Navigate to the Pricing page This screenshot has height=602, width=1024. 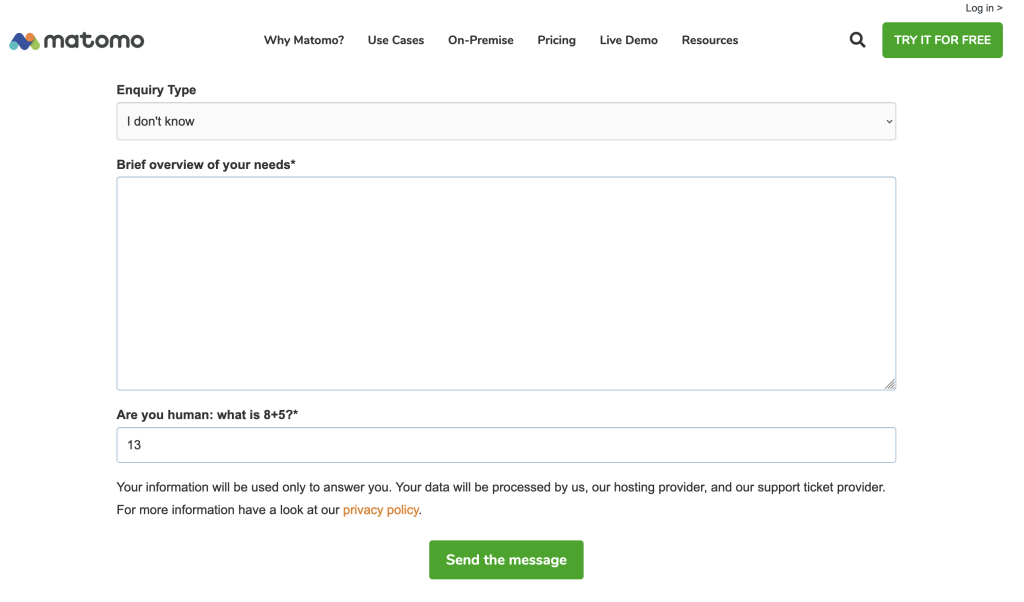point(556,41)
